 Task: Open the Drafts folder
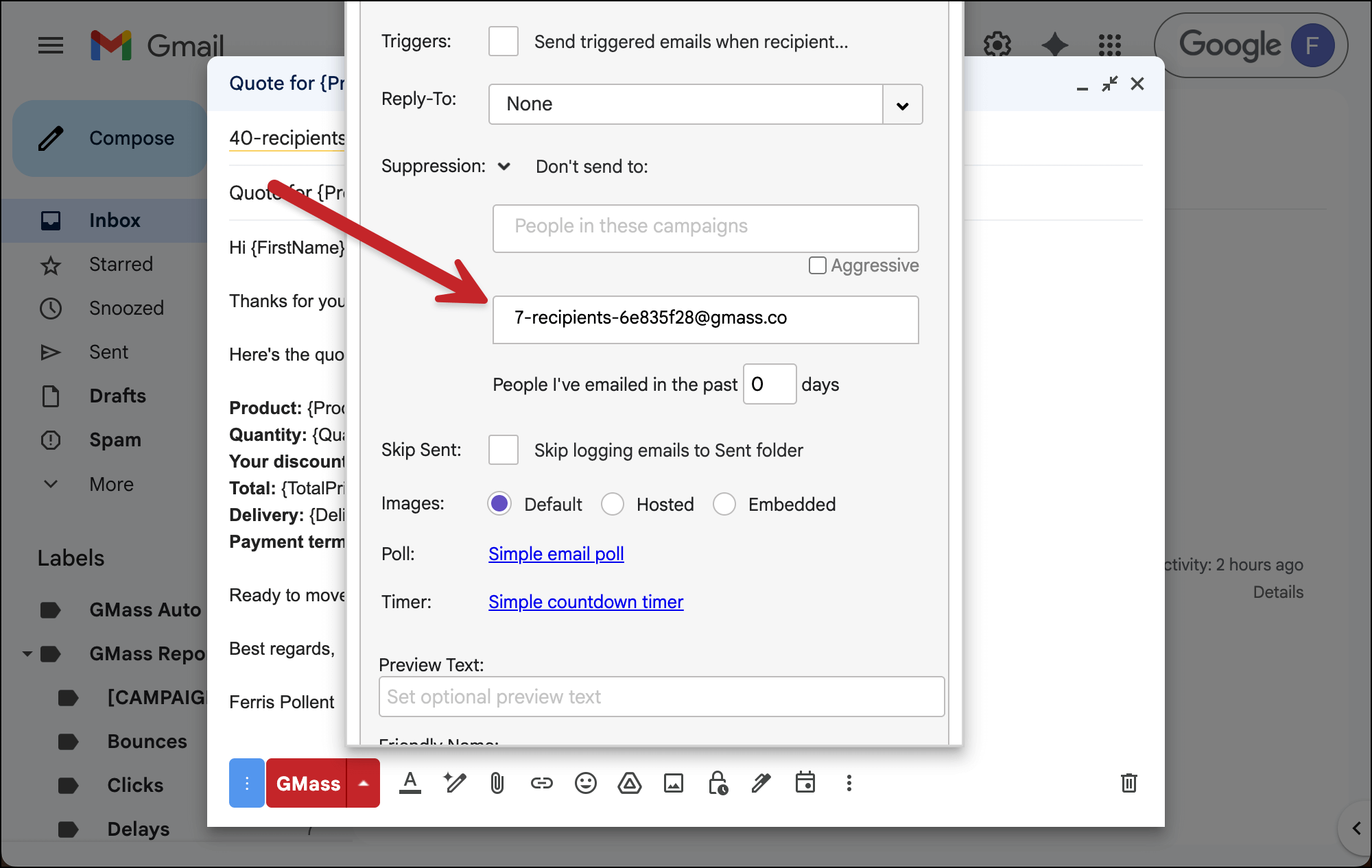pyautogui.click(x=117, y=396)
